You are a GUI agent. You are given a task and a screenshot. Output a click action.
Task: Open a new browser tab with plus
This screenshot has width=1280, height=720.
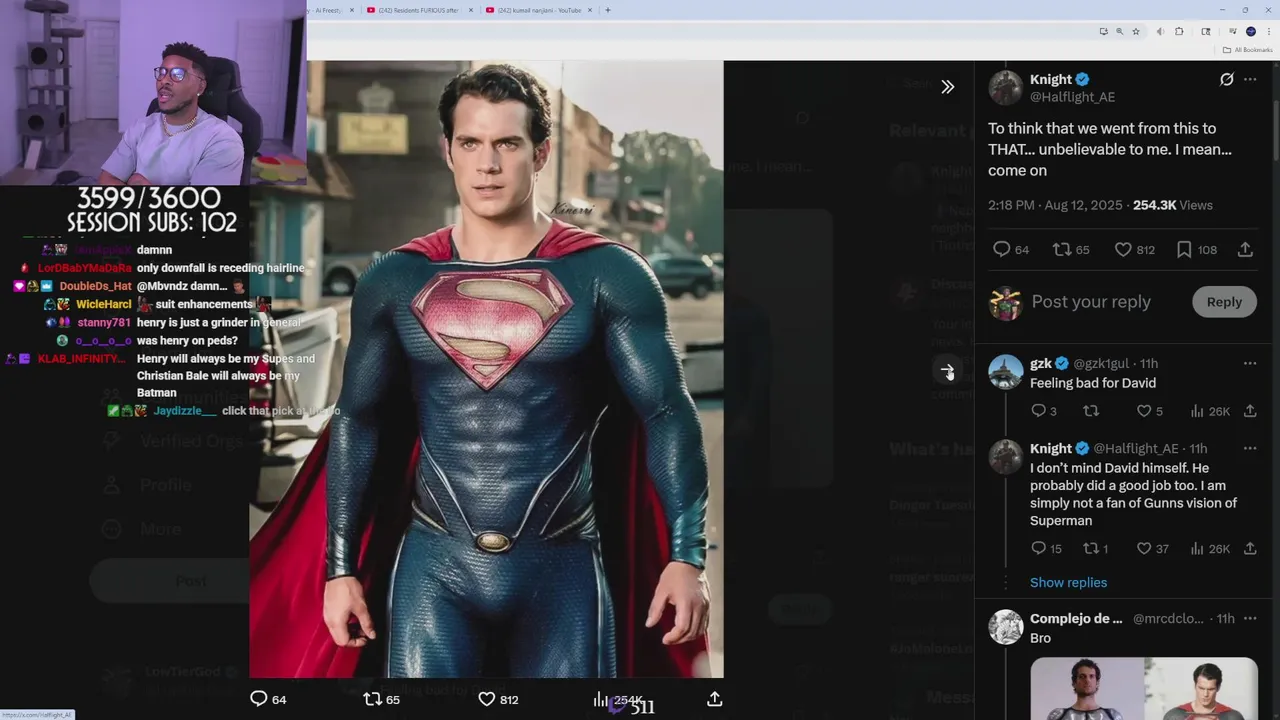tap(608, 10)
